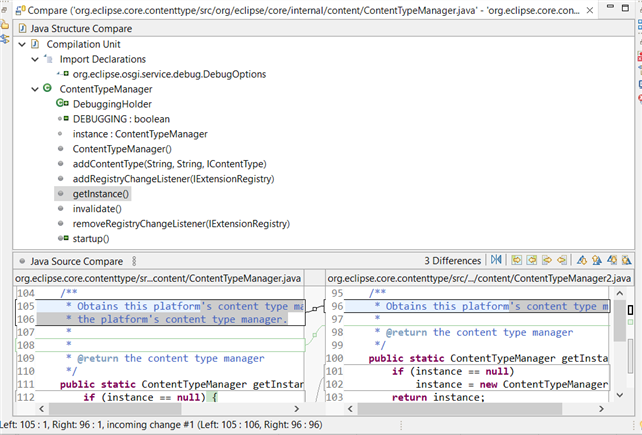
Task: Click right arrow of left pane horizontal scrollbar
Action: pyautogui.click(x=297, y=408)
